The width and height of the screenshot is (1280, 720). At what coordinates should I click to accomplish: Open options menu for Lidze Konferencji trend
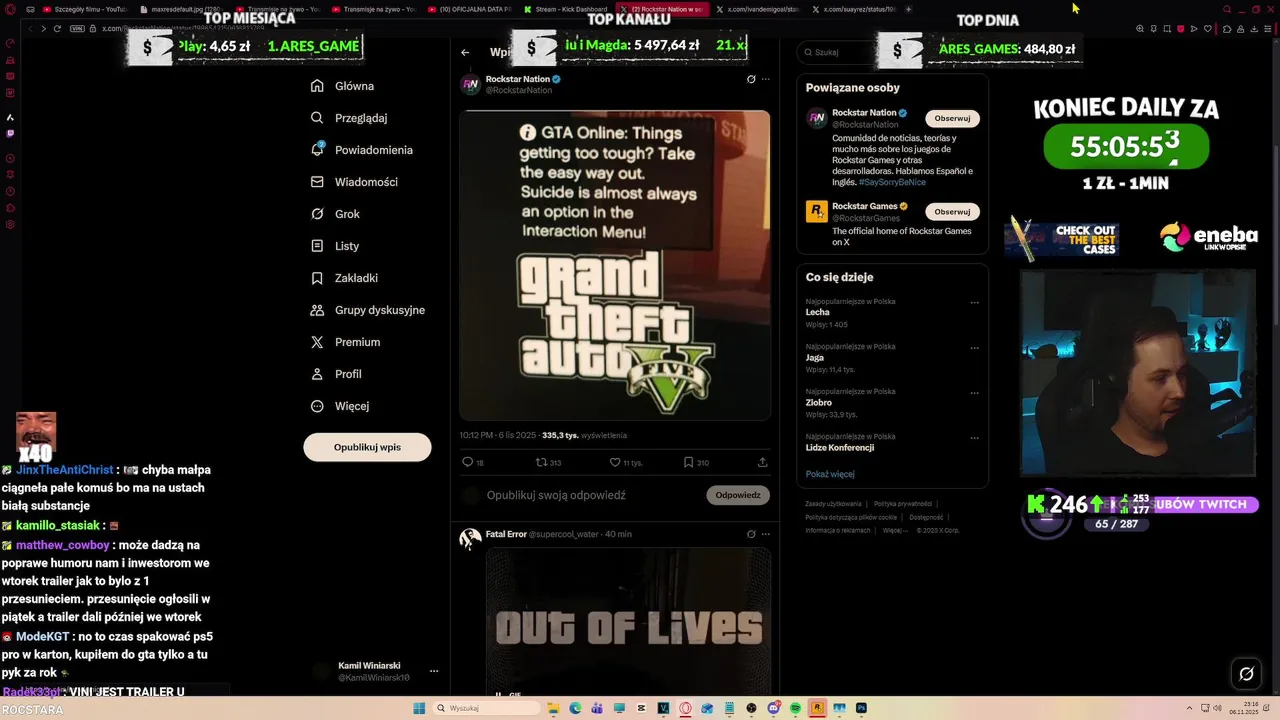(x=974, y=437)
